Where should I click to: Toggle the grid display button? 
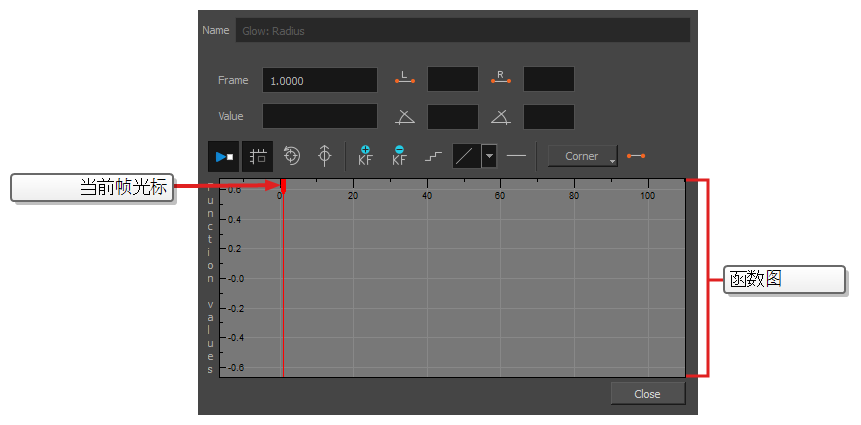tap(257, 156)
